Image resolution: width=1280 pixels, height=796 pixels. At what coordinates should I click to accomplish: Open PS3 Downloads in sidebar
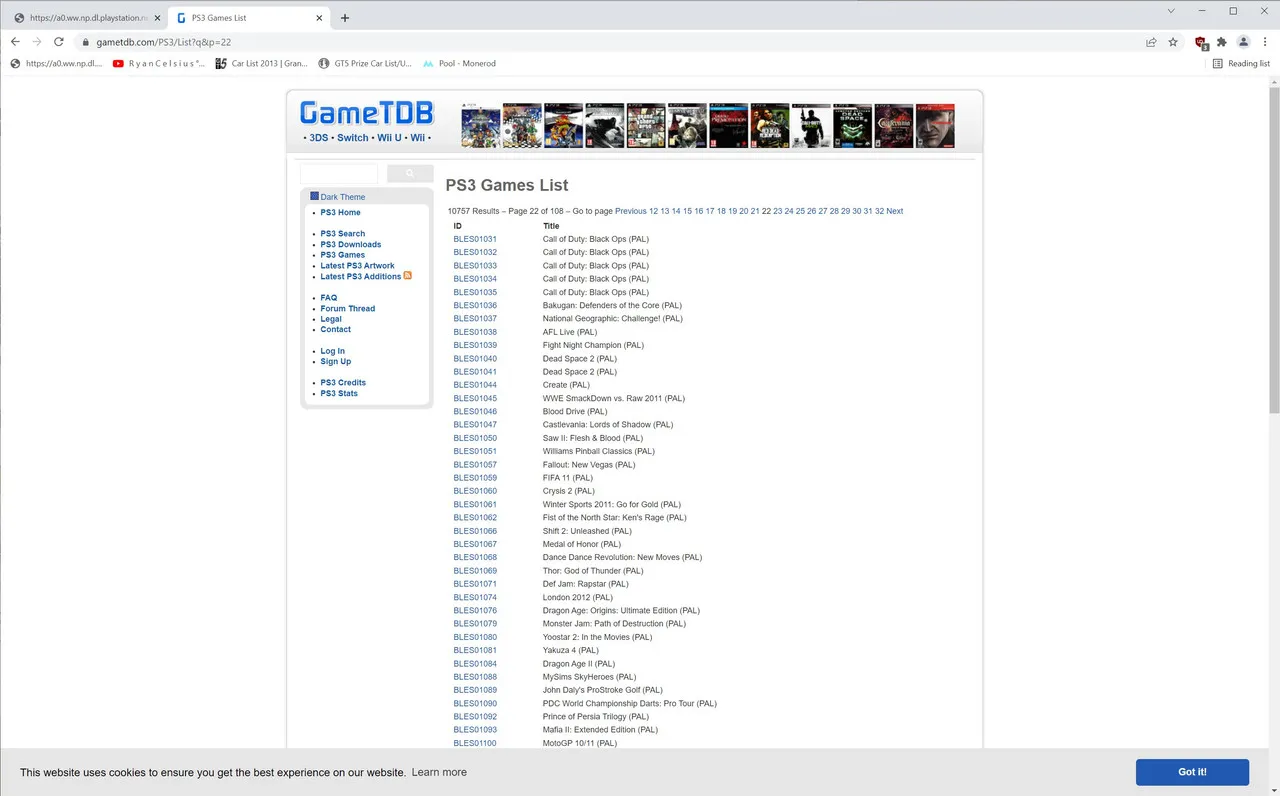(x=351, y=245)
